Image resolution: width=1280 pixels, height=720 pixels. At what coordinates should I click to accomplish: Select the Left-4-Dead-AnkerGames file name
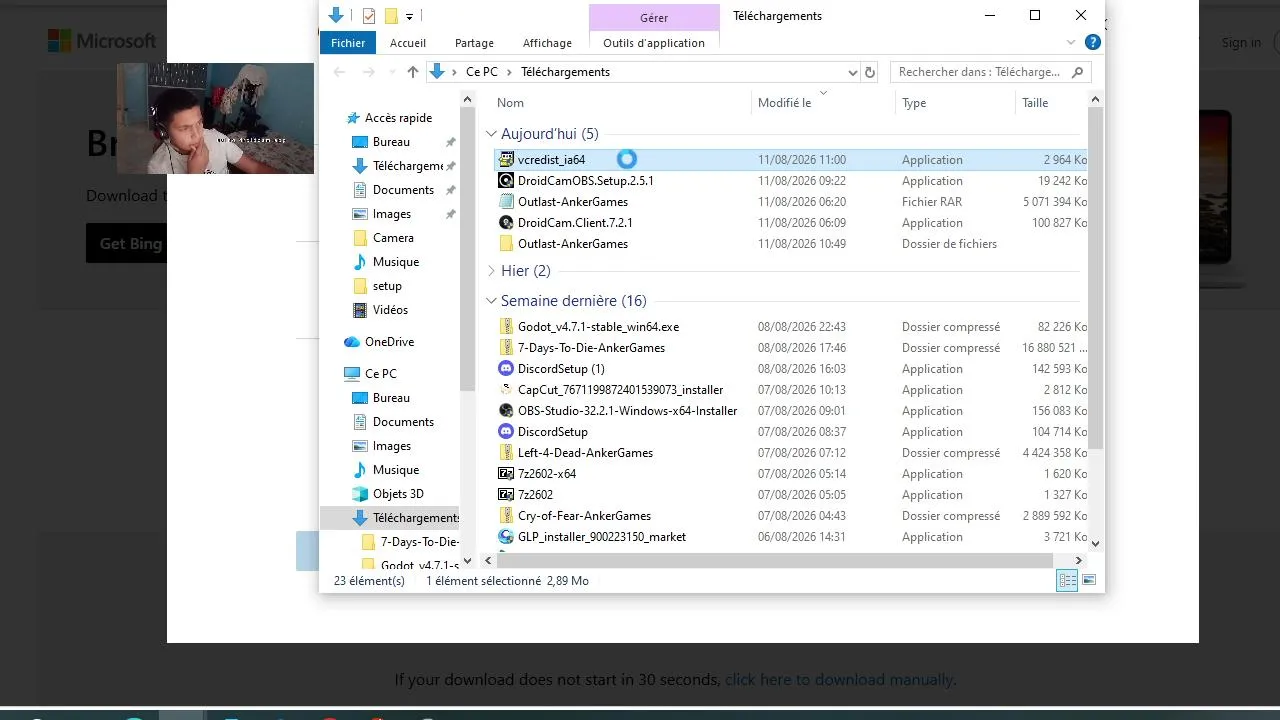(585, 453)
